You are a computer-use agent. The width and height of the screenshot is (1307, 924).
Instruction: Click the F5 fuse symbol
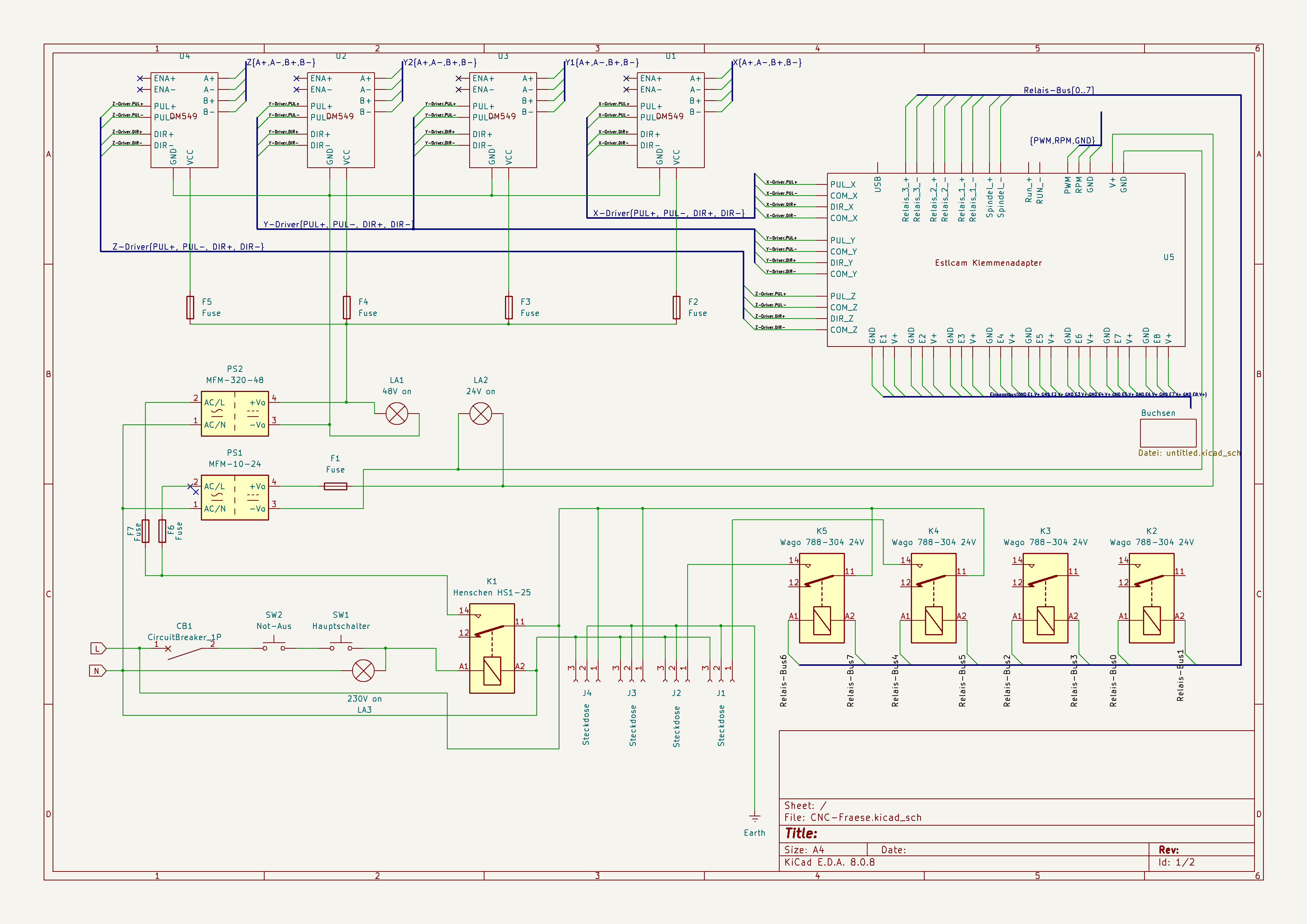point(190,307)
